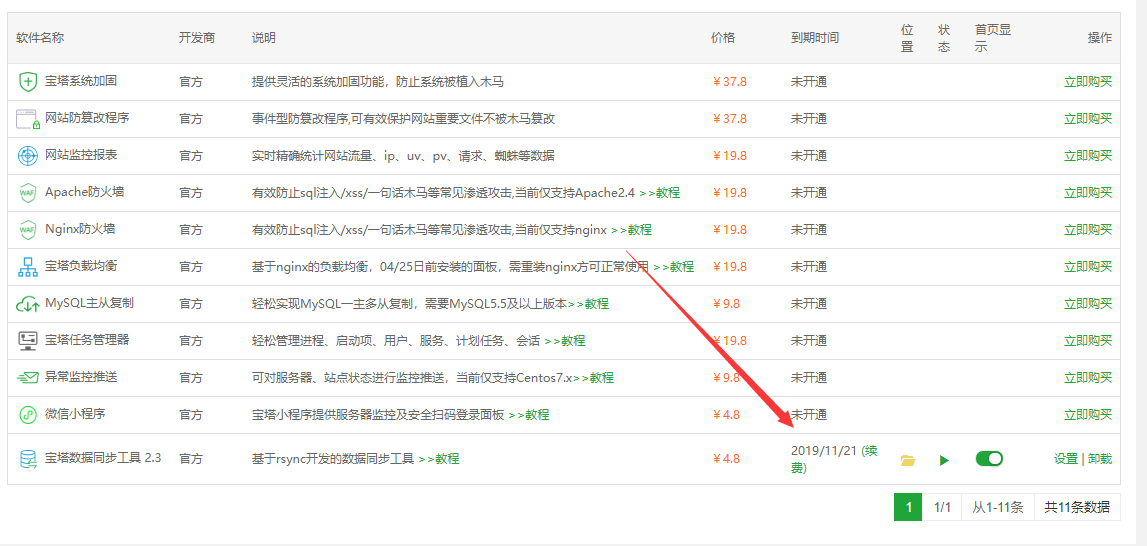The width and height of the screenshot is (1147, 546).
Task: Click the 宝塔负载均衡 network icon
Action: point(27,267)
